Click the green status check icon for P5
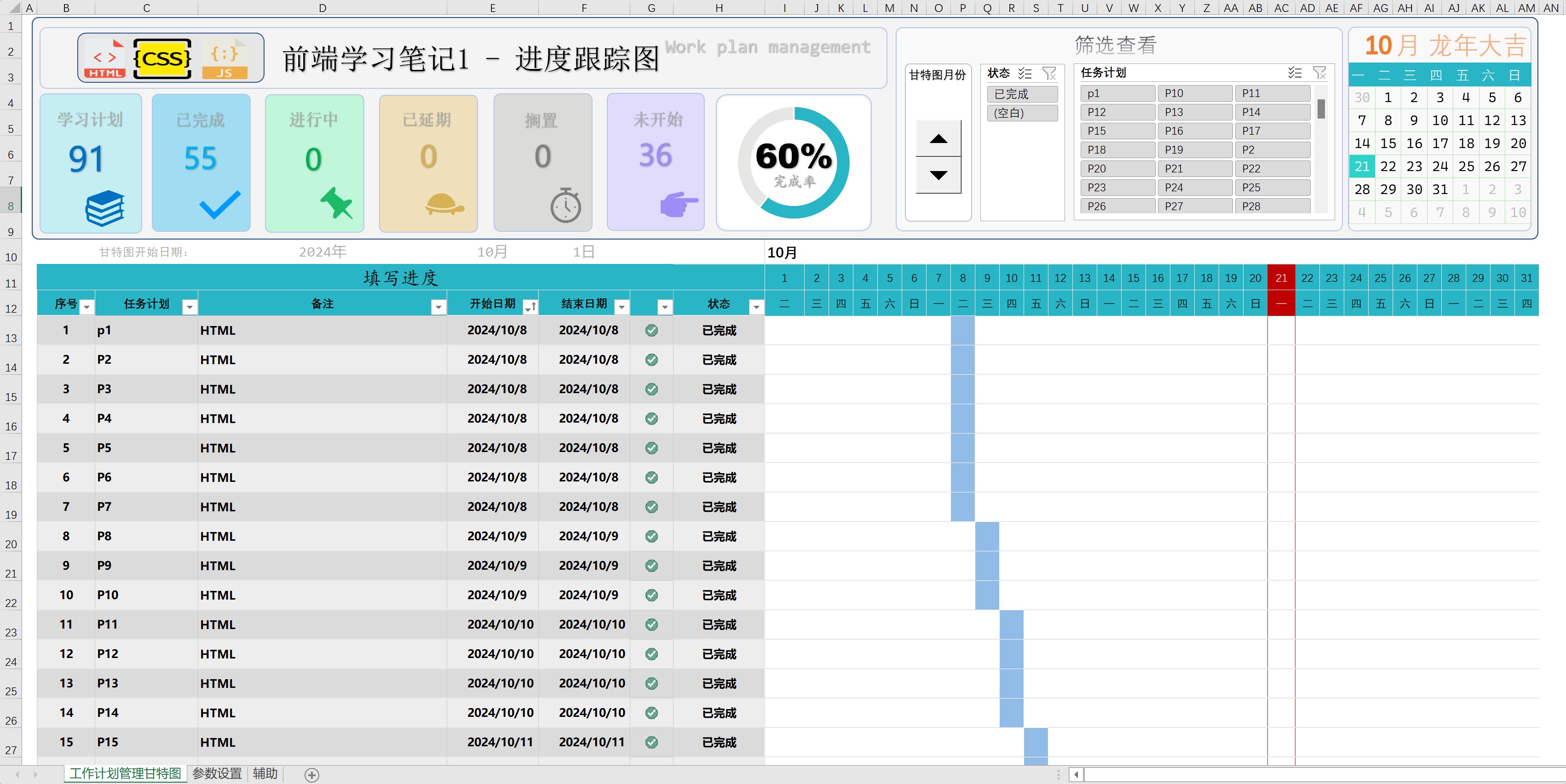 pos(651,448)
